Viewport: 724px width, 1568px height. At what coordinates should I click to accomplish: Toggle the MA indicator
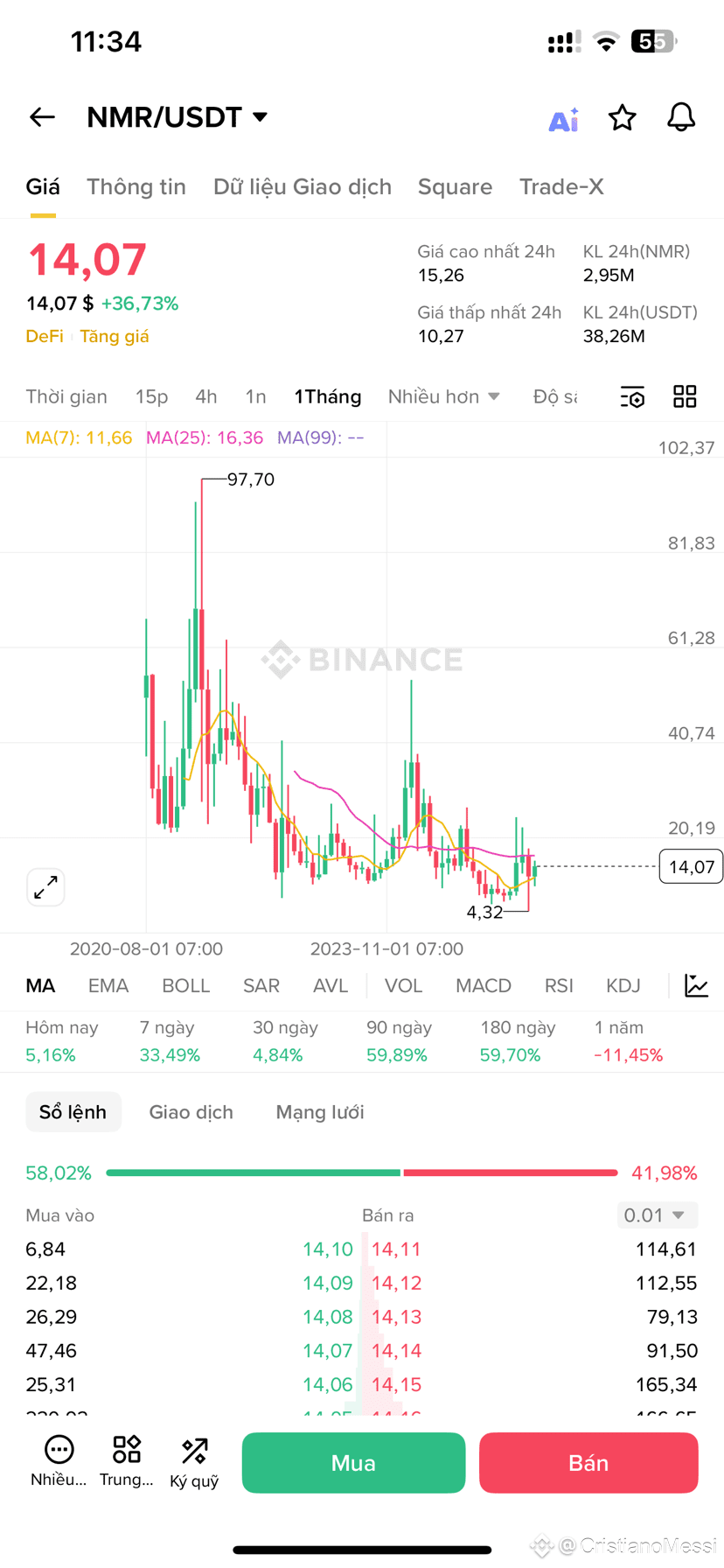click(40, 986)
